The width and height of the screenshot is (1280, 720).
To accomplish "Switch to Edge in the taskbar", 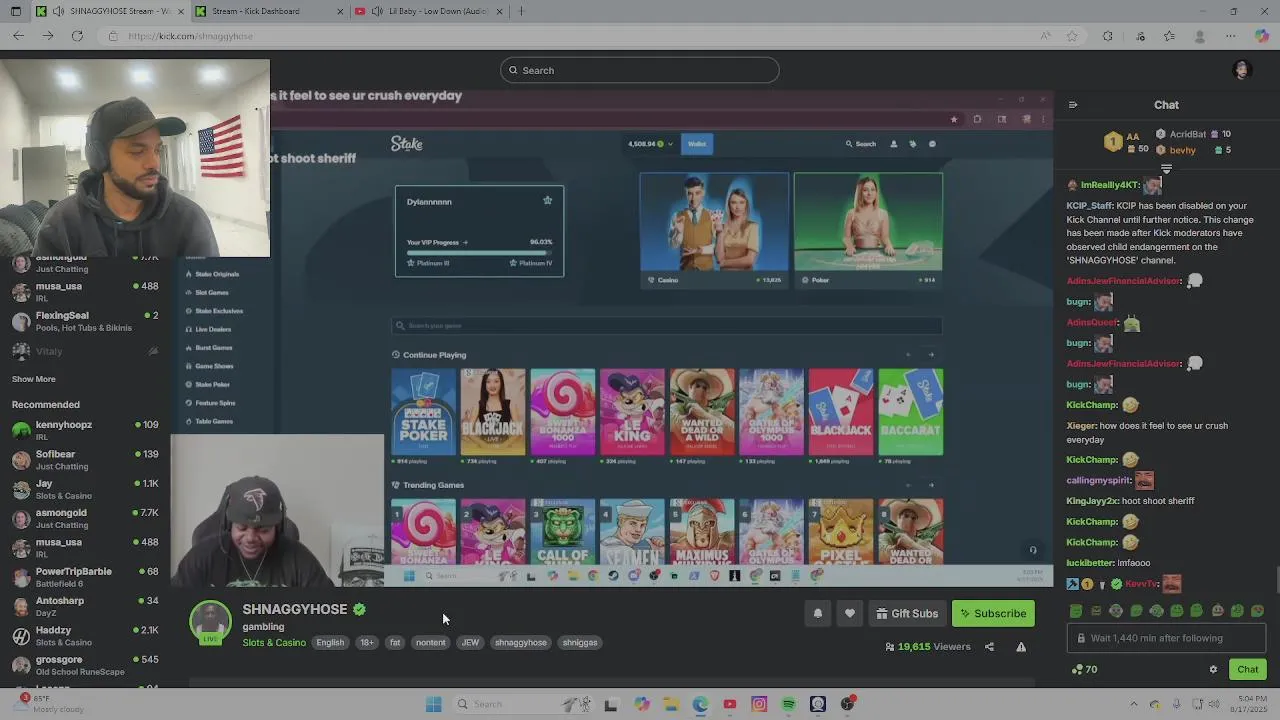I will tap(700, 704).
